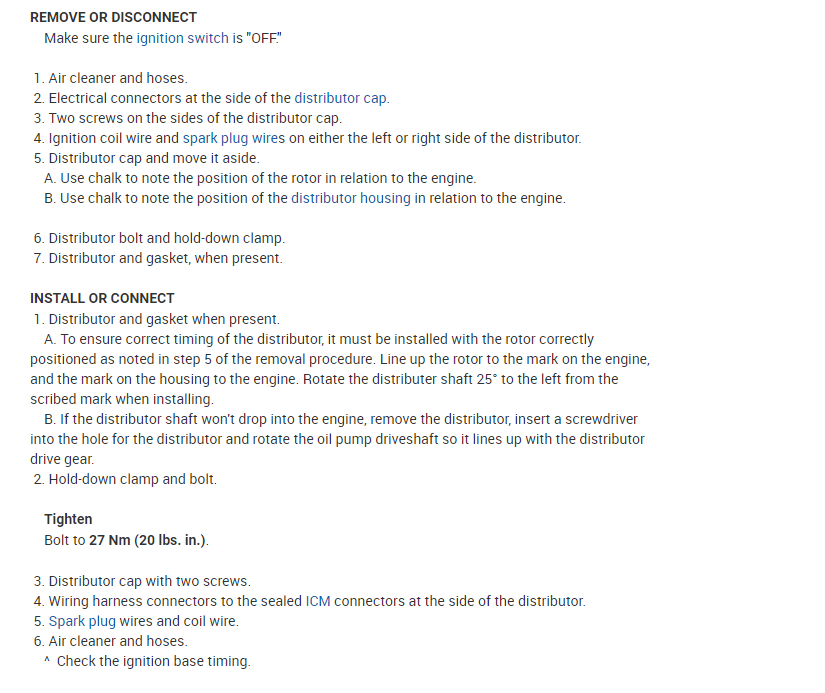Click 'Two screws on the sides' step

click(195, 118)
